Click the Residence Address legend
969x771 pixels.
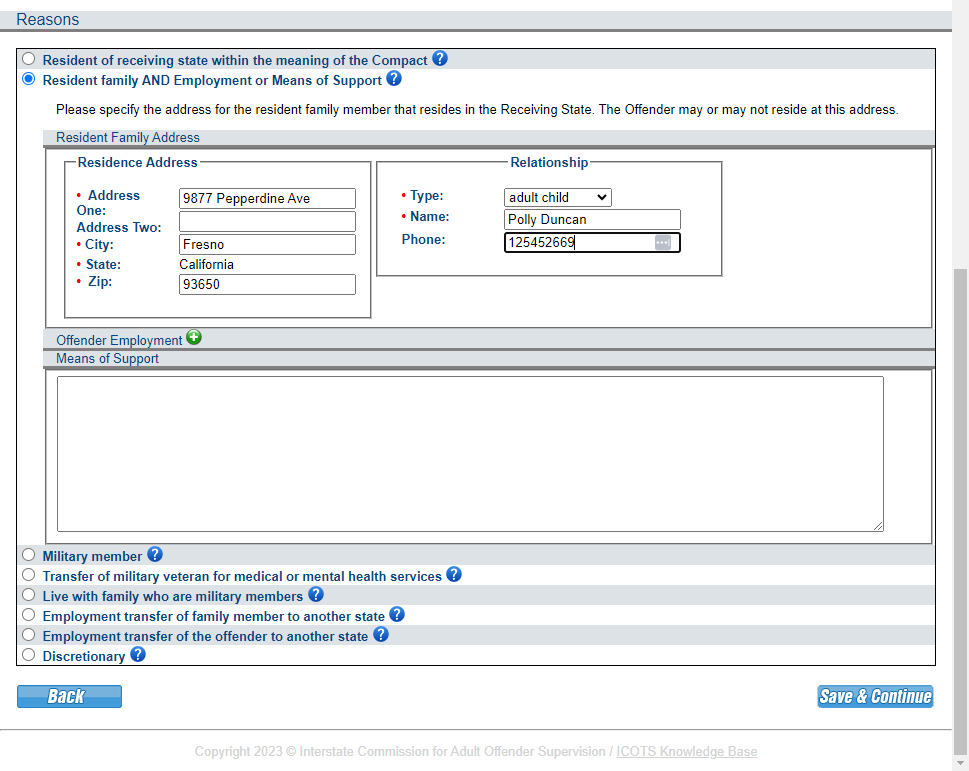click(137, 162)
